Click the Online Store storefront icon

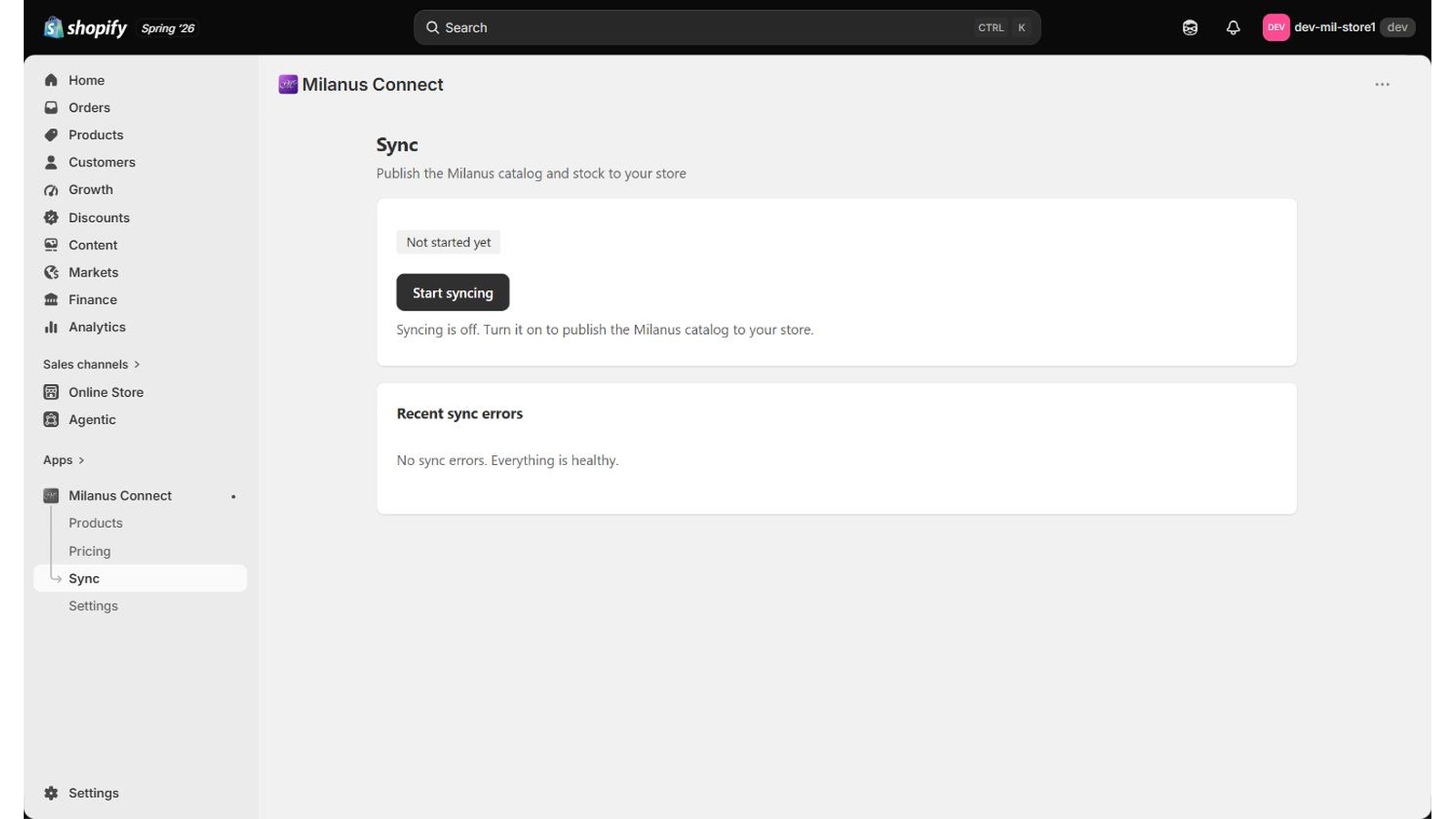tap(51, 392)
